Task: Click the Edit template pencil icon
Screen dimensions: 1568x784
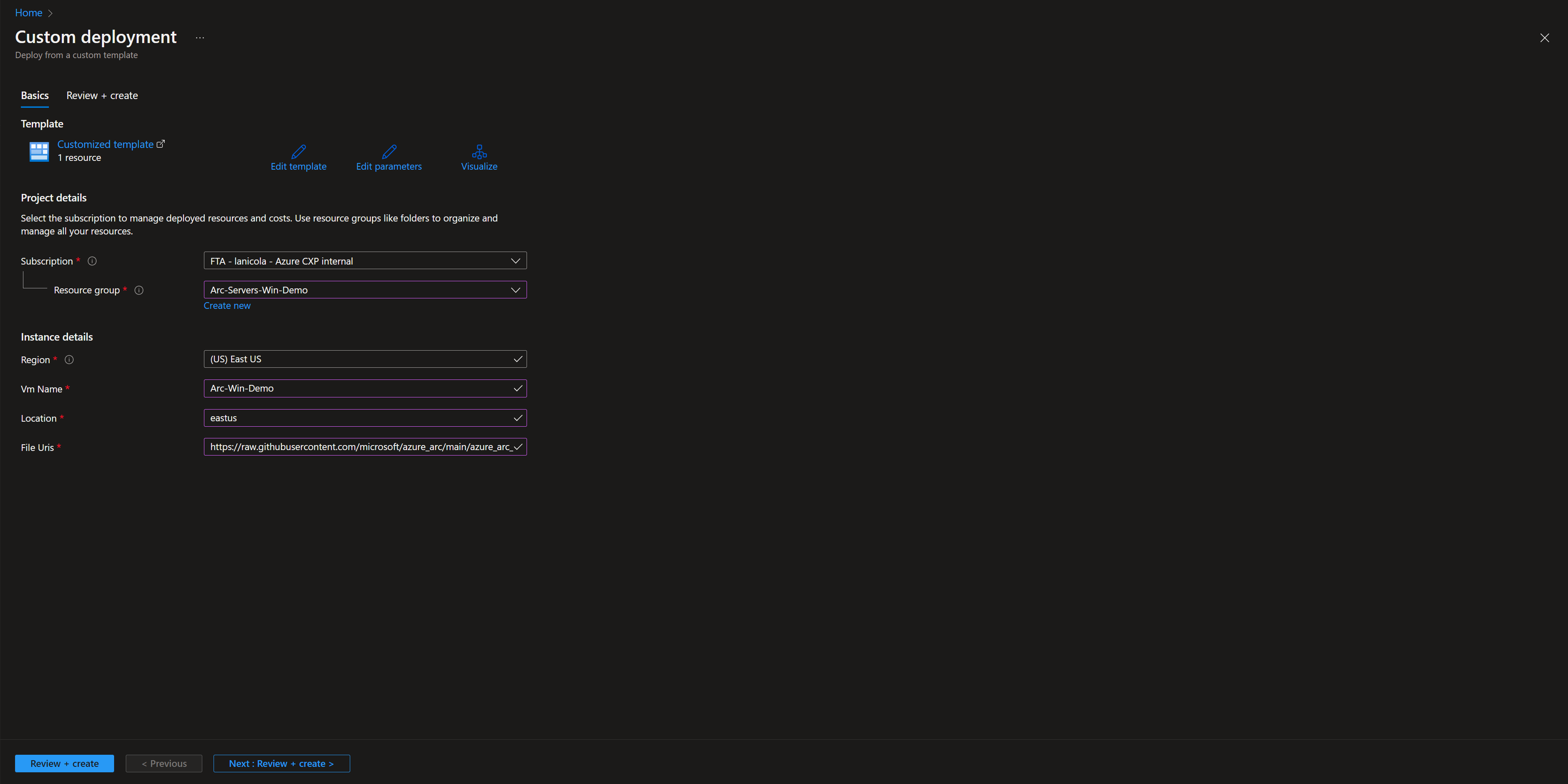Action: point(298,151)
